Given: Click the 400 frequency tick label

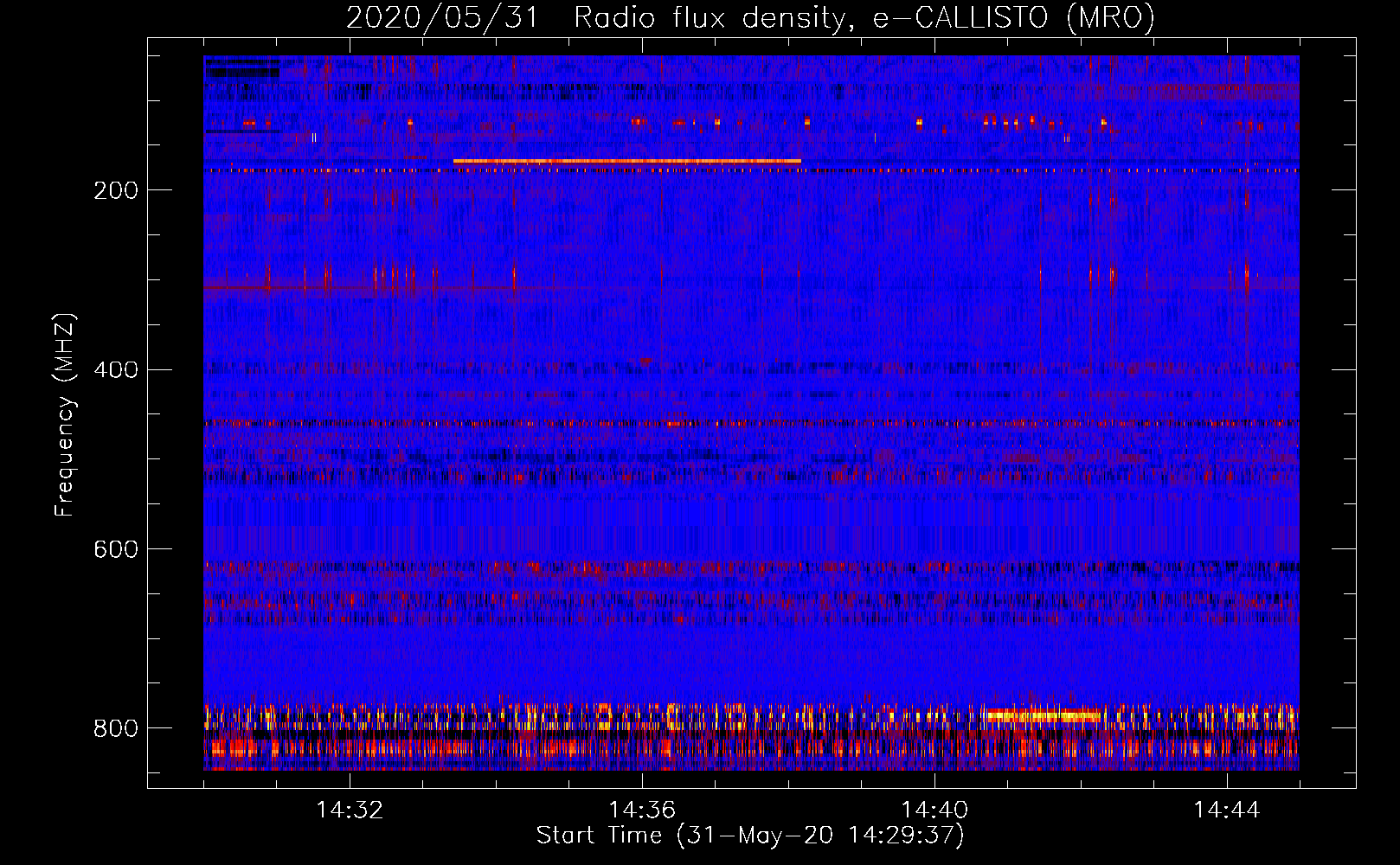Looking at the screenshot, I should [x=116, y=370].
